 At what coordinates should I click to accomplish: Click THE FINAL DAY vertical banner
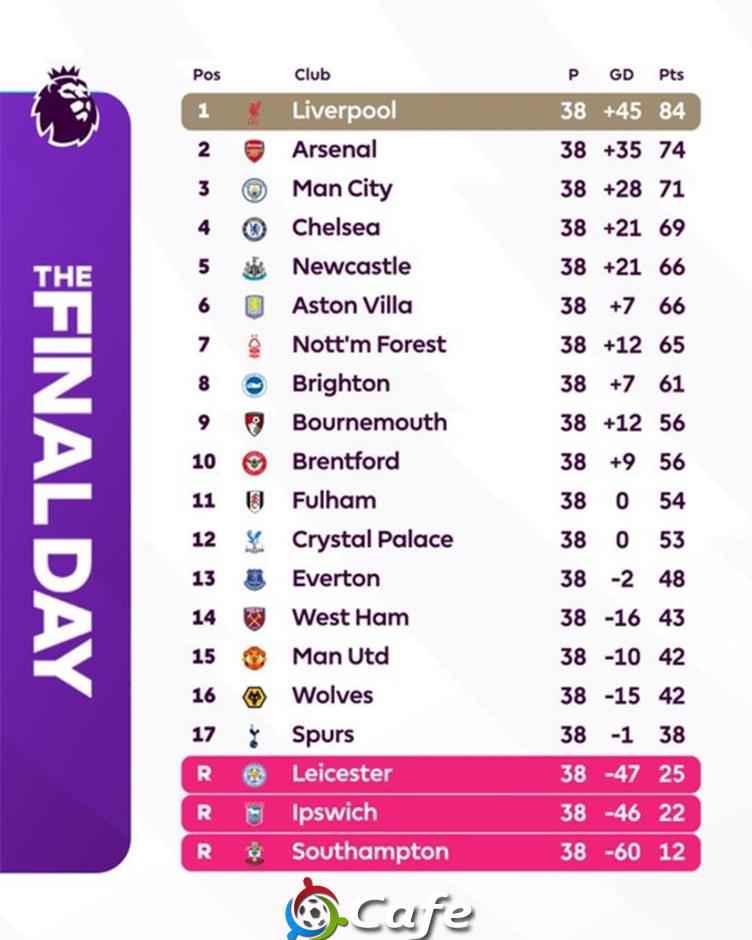coord(65,481)
